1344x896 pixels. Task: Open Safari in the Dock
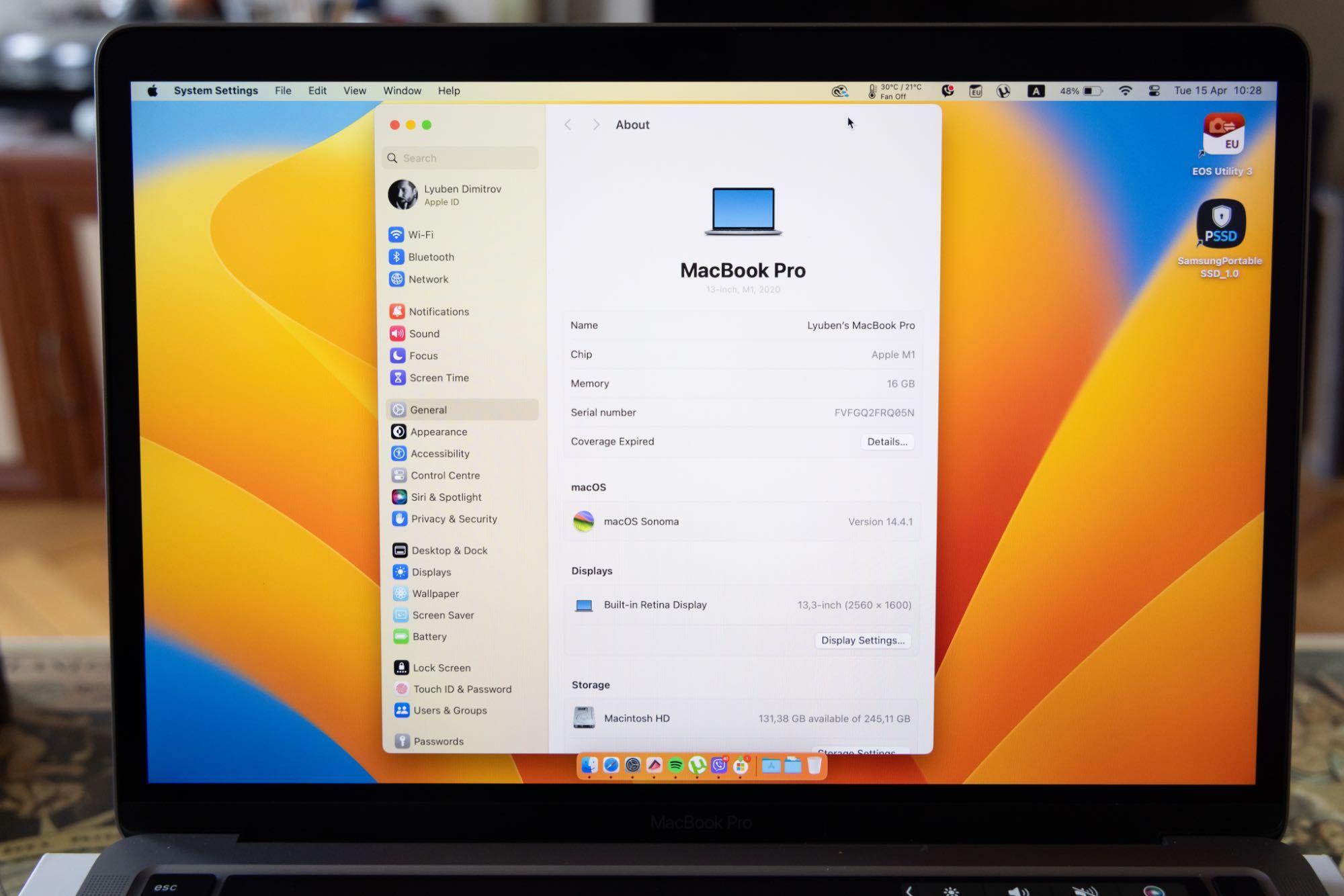coord(611,765)
